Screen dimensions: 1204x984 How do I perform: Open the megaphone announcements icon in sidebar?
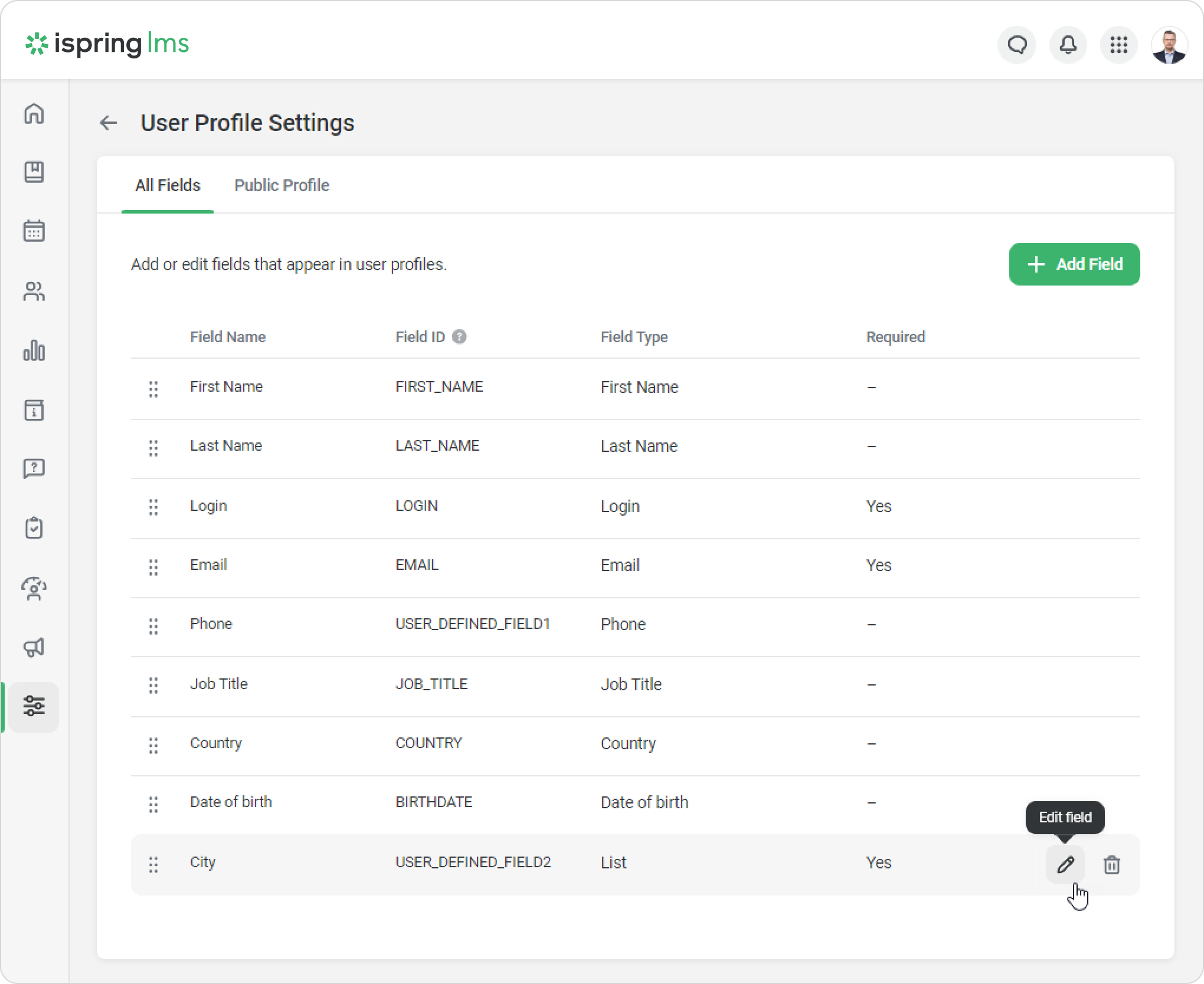pos(34,648)
